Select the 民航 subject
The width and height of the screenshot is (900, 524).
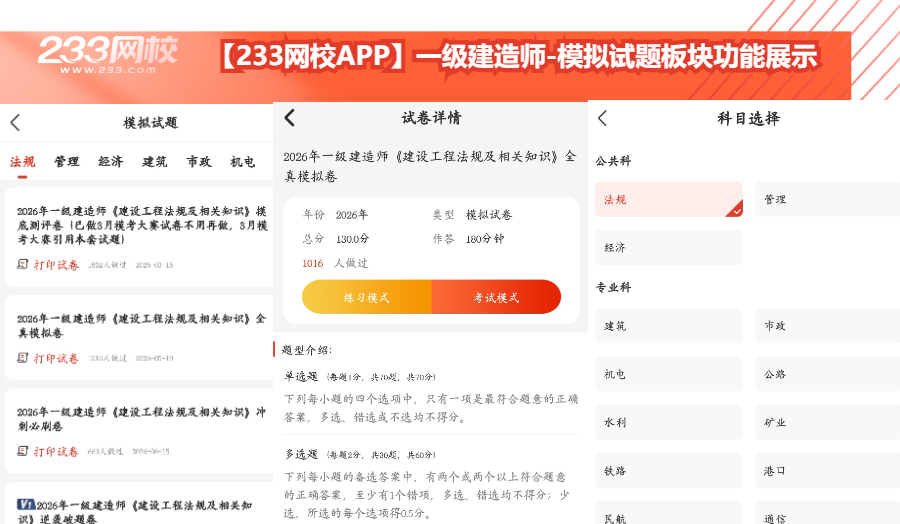click(x=669, y=513)
